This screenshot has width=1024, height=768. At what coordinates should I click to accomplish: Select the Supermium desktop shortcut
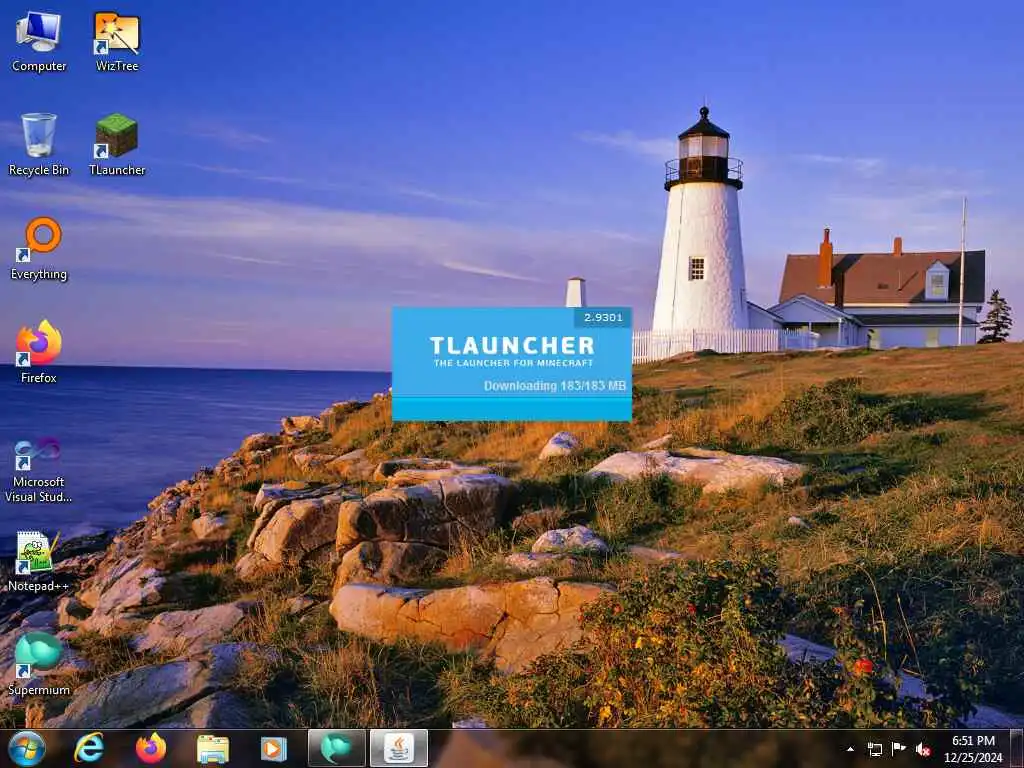[39, 664]
